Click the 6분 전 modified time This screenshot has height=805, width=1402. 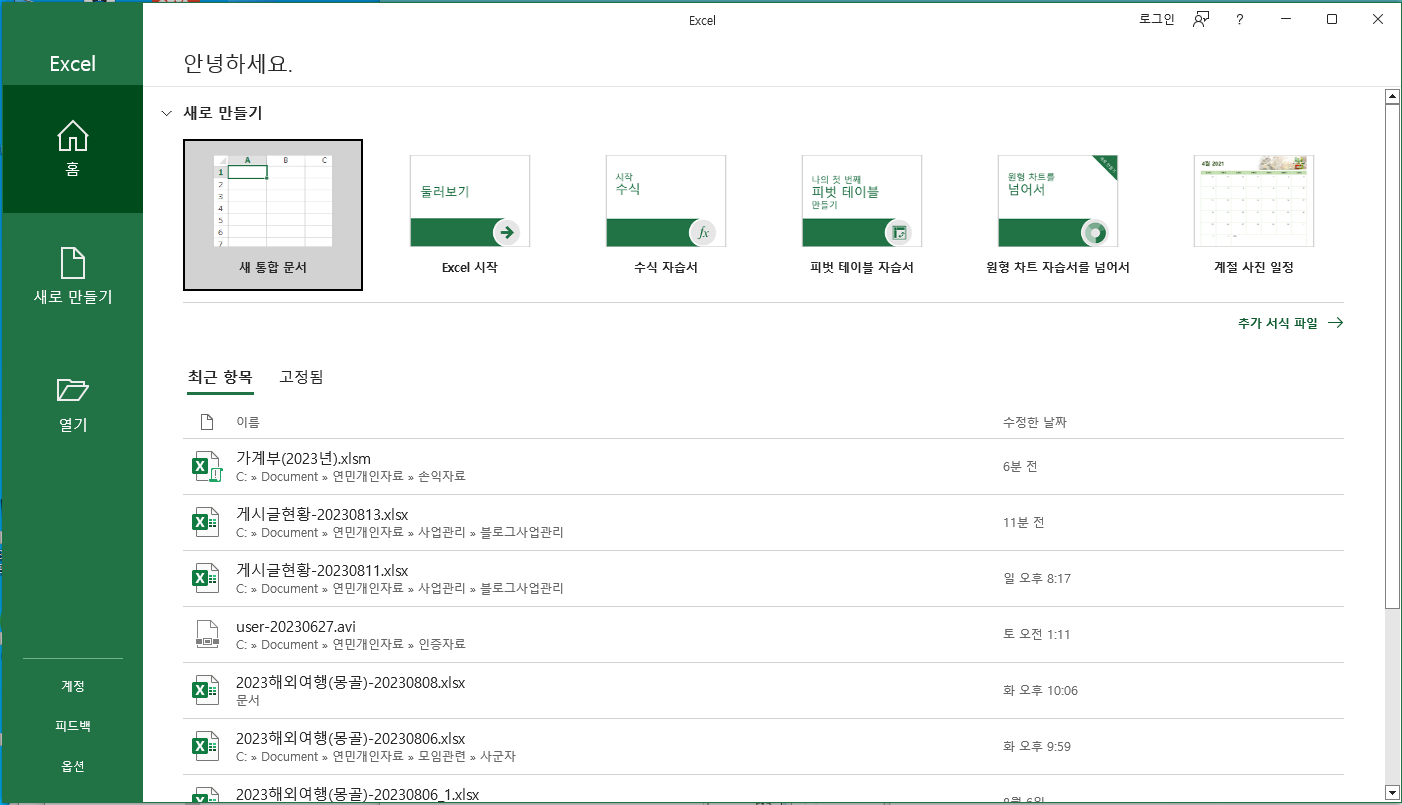pos(1020,467)
